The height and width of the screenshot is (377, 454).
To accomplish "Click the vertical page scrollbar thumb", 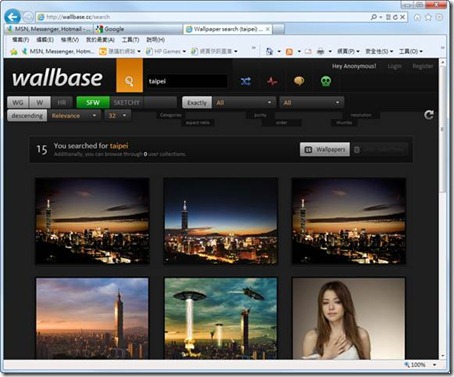I will (443, 130).
